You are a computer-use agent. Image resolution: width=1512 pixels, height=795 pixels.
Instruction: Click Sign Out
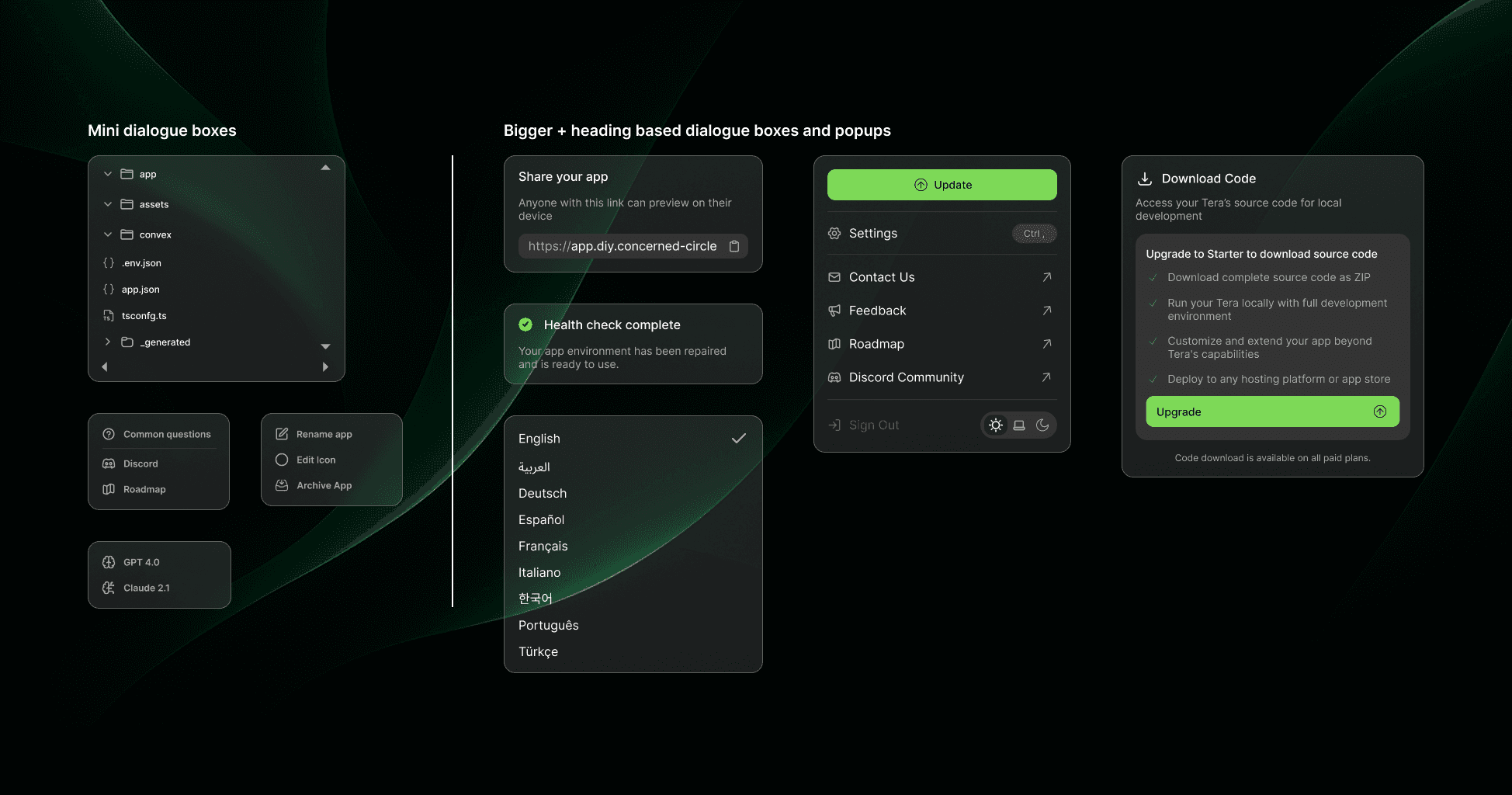click(x=863, y=425)
